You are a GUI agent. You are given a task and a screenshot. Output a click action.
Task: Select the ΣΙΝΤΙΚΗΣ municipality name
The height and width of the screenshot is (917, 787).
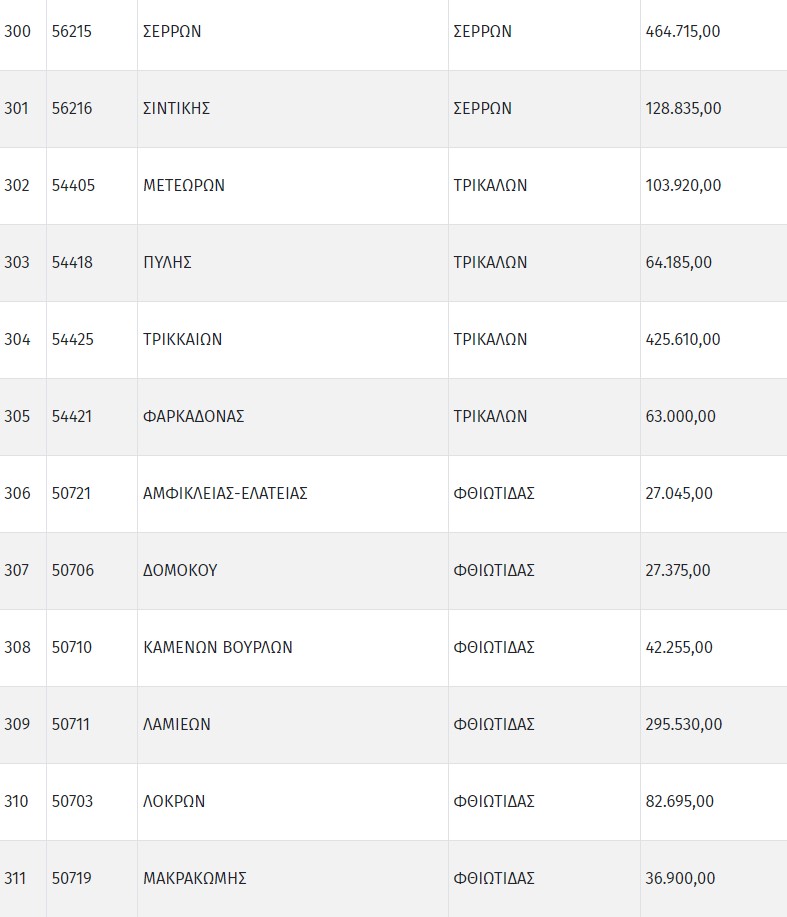[176, 108]
